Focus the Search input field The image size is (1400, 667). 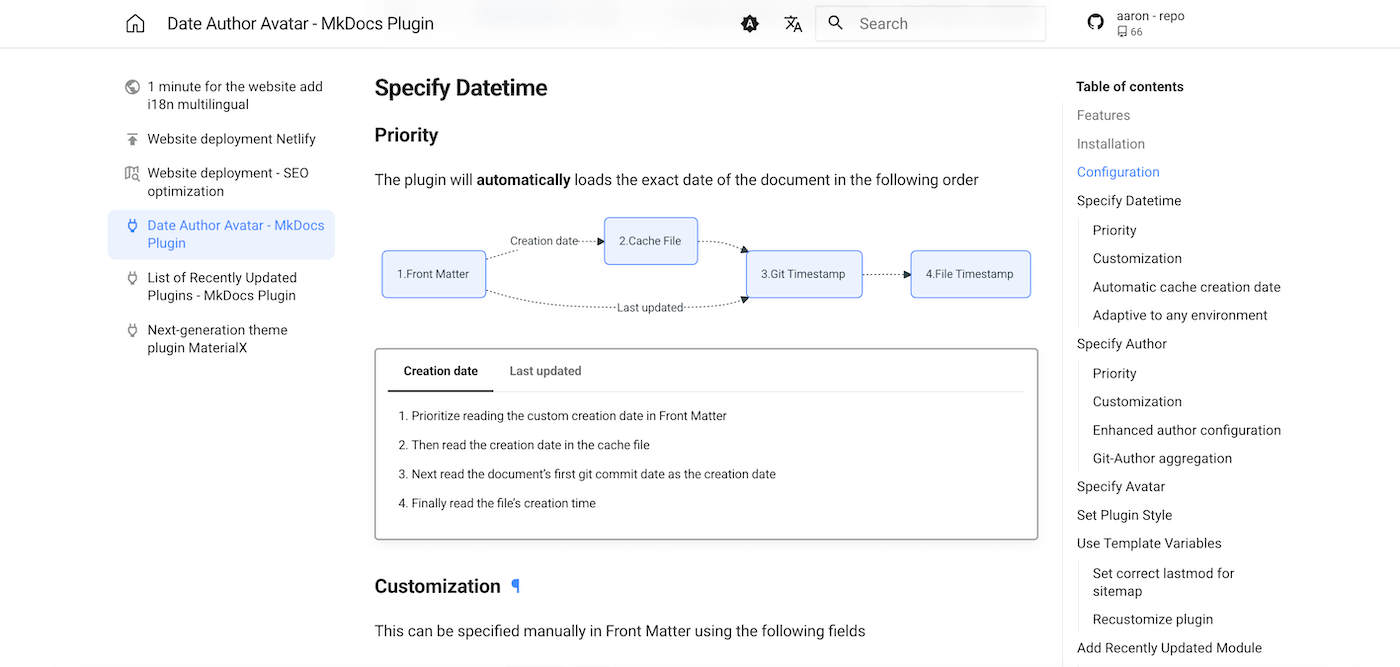(x=930, y=23)
